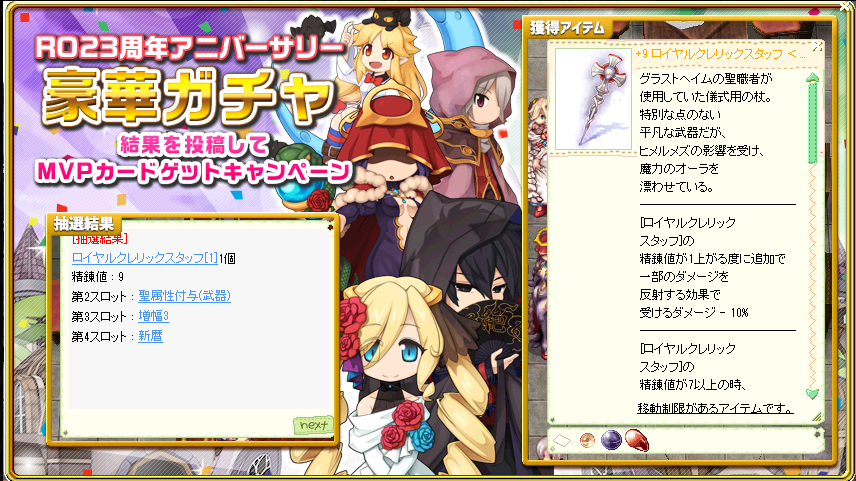The width and height of the screenshot is (856, 481).
Task: Open the 増幅3 enchant link
Action: tap(153, 316)
